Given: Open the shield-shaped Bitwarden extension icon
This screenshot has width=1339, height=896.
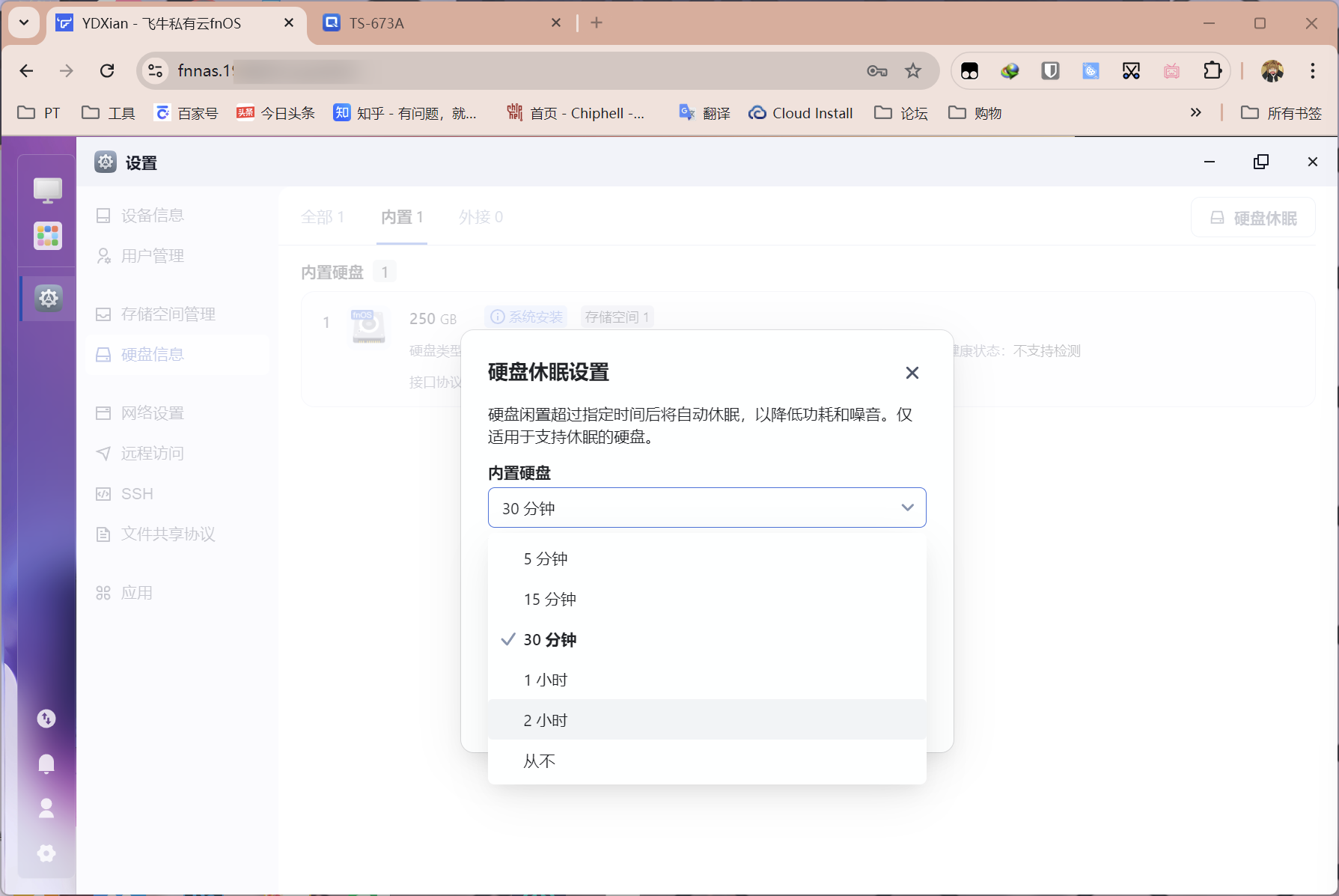Looking at the screenshot, I should [1051, 71].
